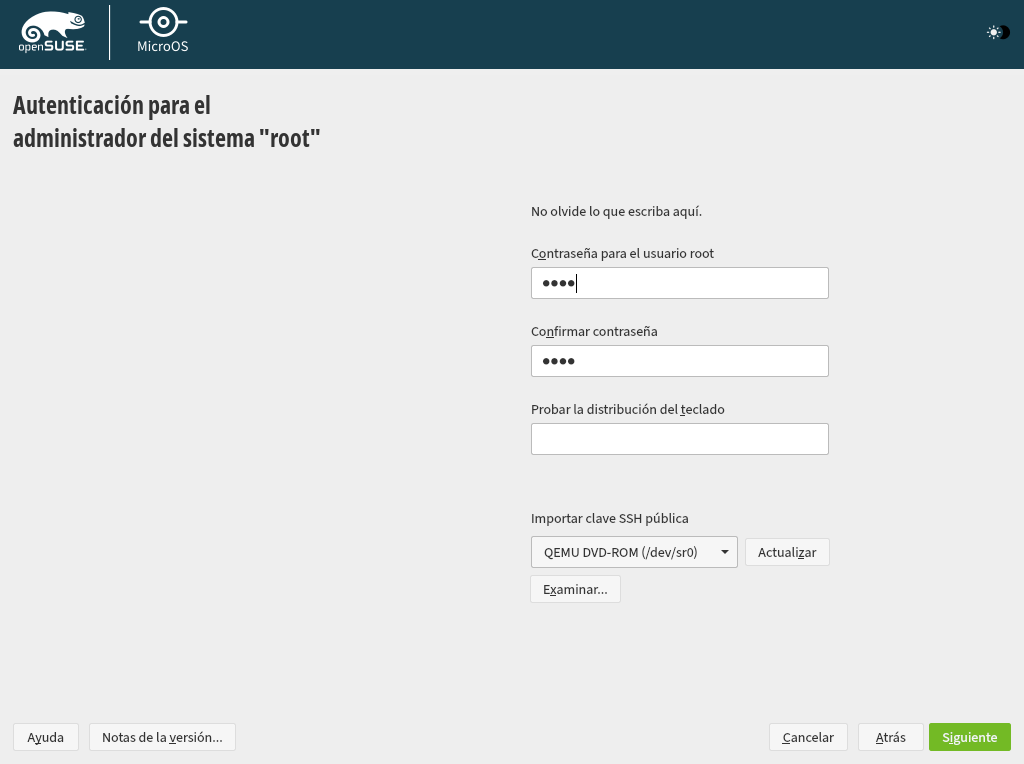This screenshot has height=764, width=1024.
Task: Click the Actualizar button
Action: (x=787, y=552)
